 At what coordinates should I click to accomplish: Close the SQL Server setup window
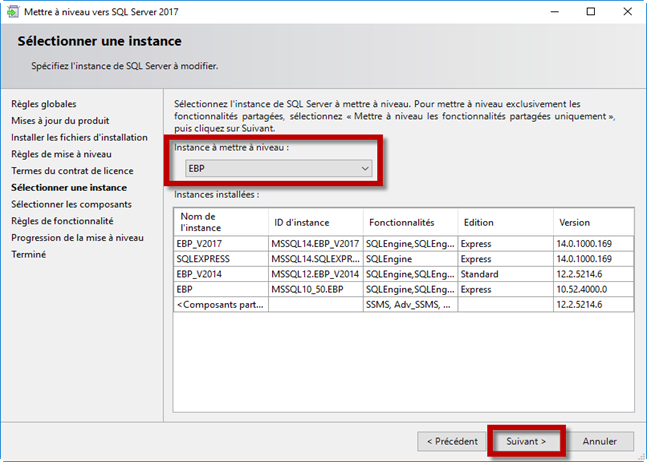coord(627,12)
